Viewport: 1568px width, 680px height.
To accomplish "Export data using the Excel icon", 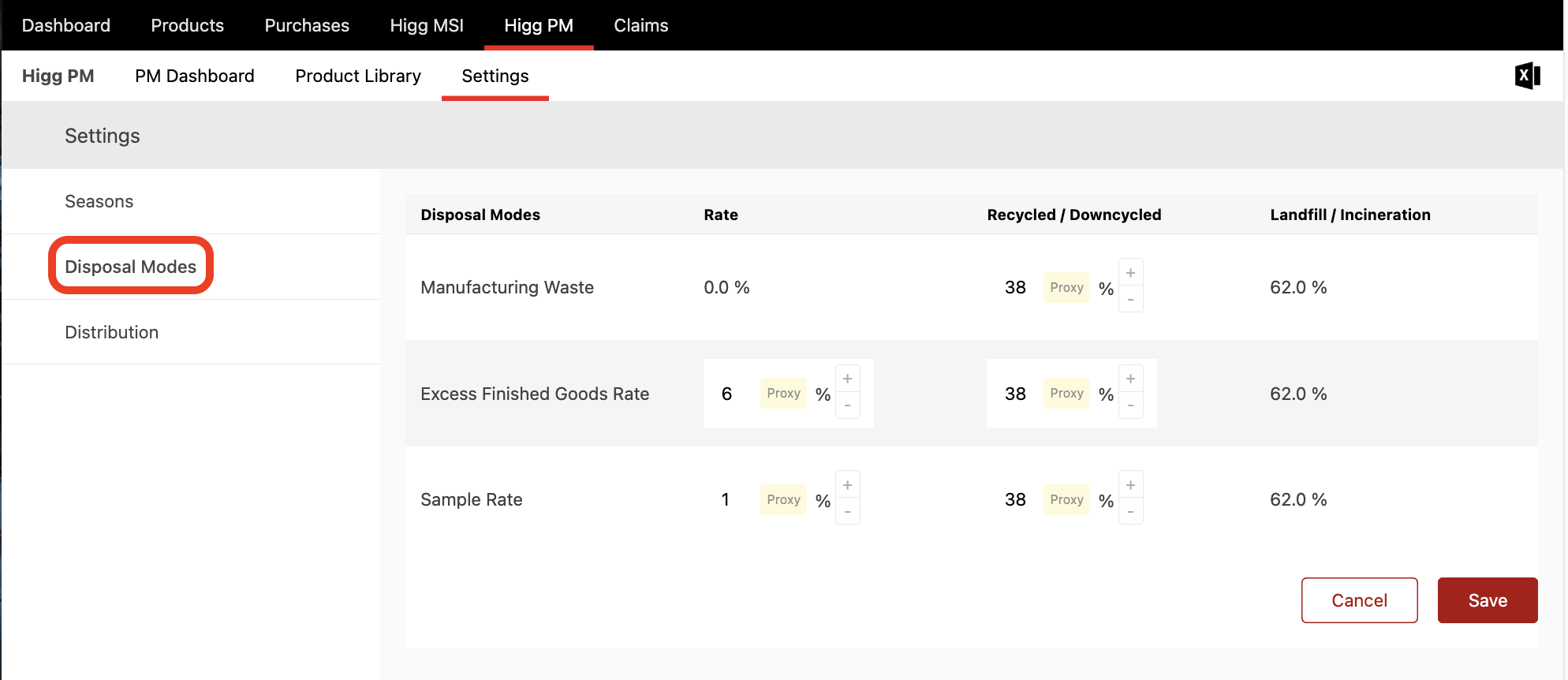I will tap(1527, 76).
